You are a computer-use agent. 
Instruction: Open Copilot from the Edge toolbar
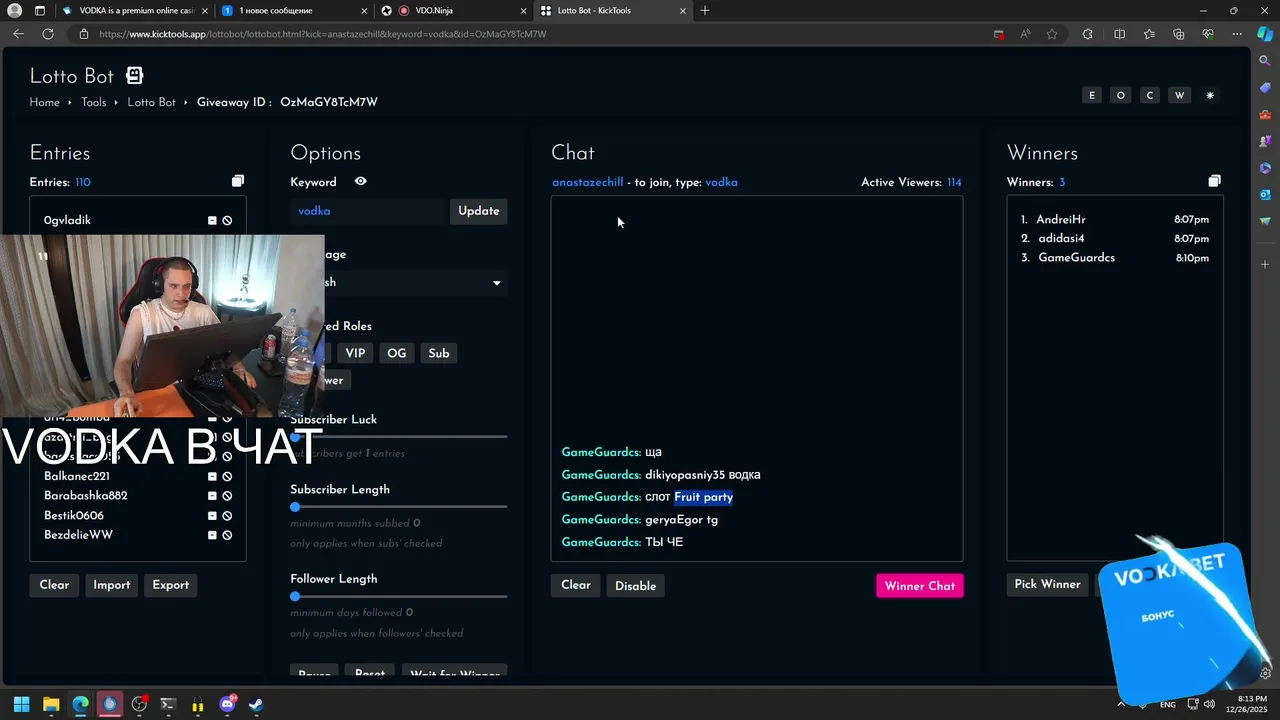[x=1265, y=34]
